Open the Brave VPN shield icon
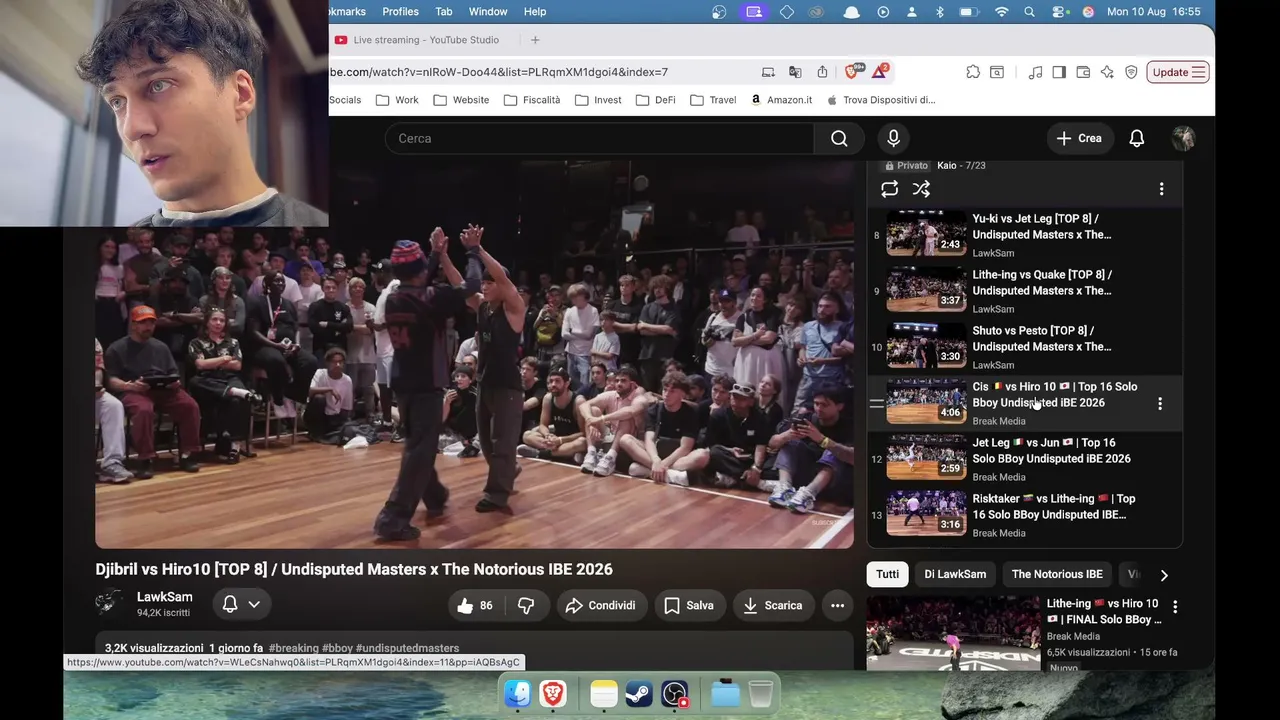Viewport: 1280px width, 720px height. click(x=1131, y=72)
